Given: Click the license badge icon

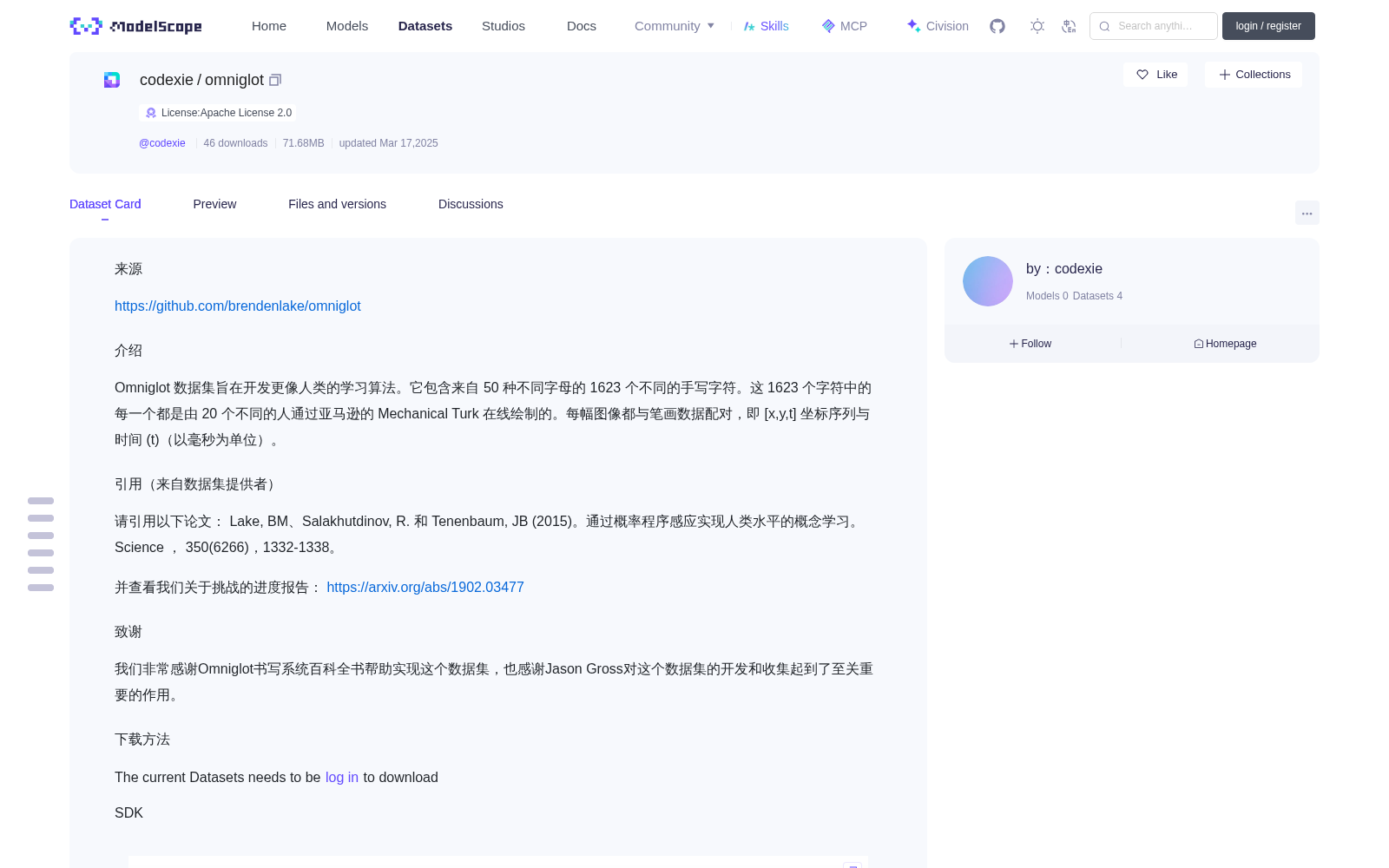Looking at the screenshot, I should [x=151, y=113].
